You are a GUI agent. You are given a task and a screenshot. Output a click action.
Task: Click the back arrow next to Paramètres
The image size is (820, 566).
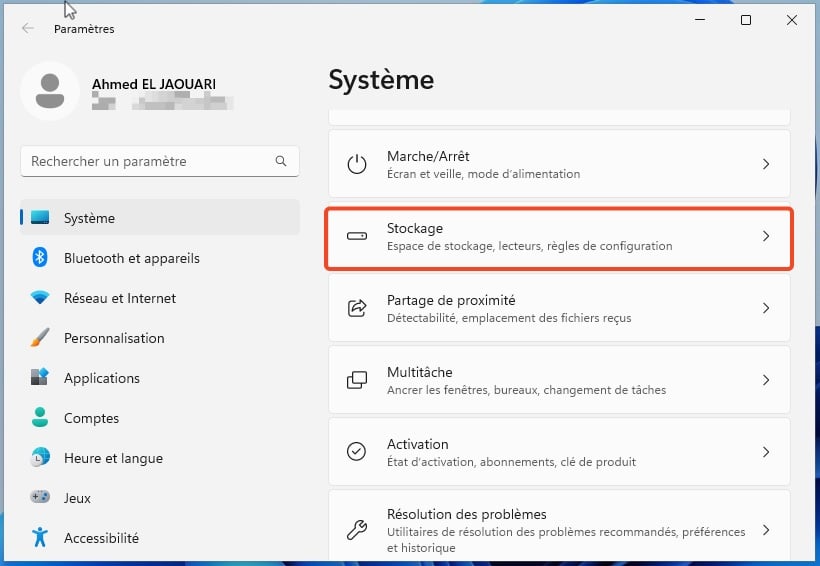click(x=28, y=28)
